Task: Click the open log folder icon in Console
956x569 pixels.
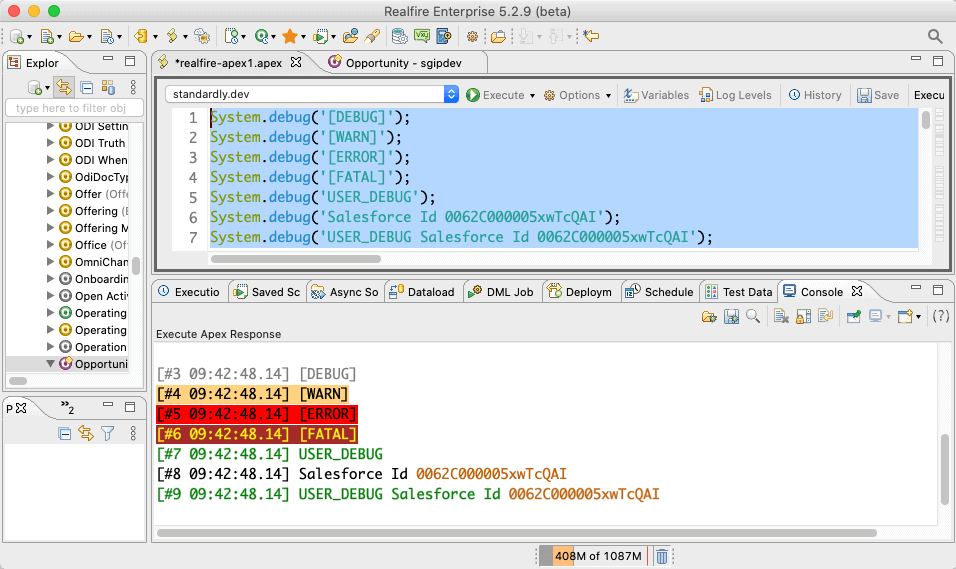Action: [708, 316]
